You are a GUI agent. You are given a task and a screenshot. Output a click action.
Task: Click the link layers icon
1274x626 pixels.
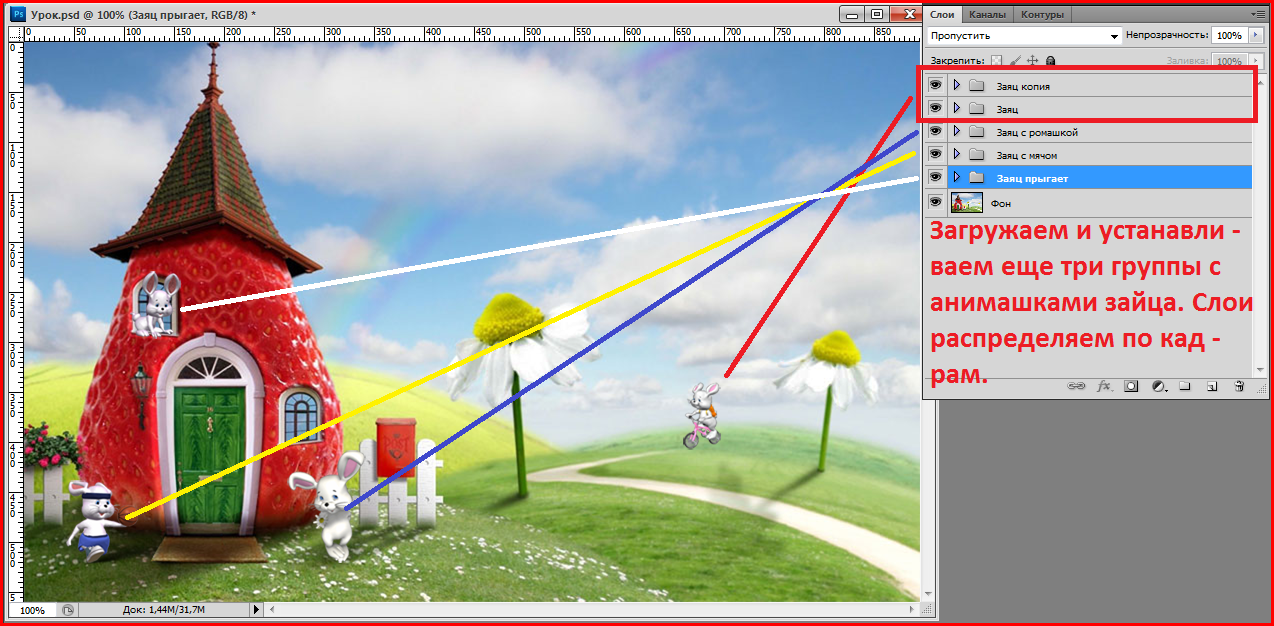pos(1076,385)
